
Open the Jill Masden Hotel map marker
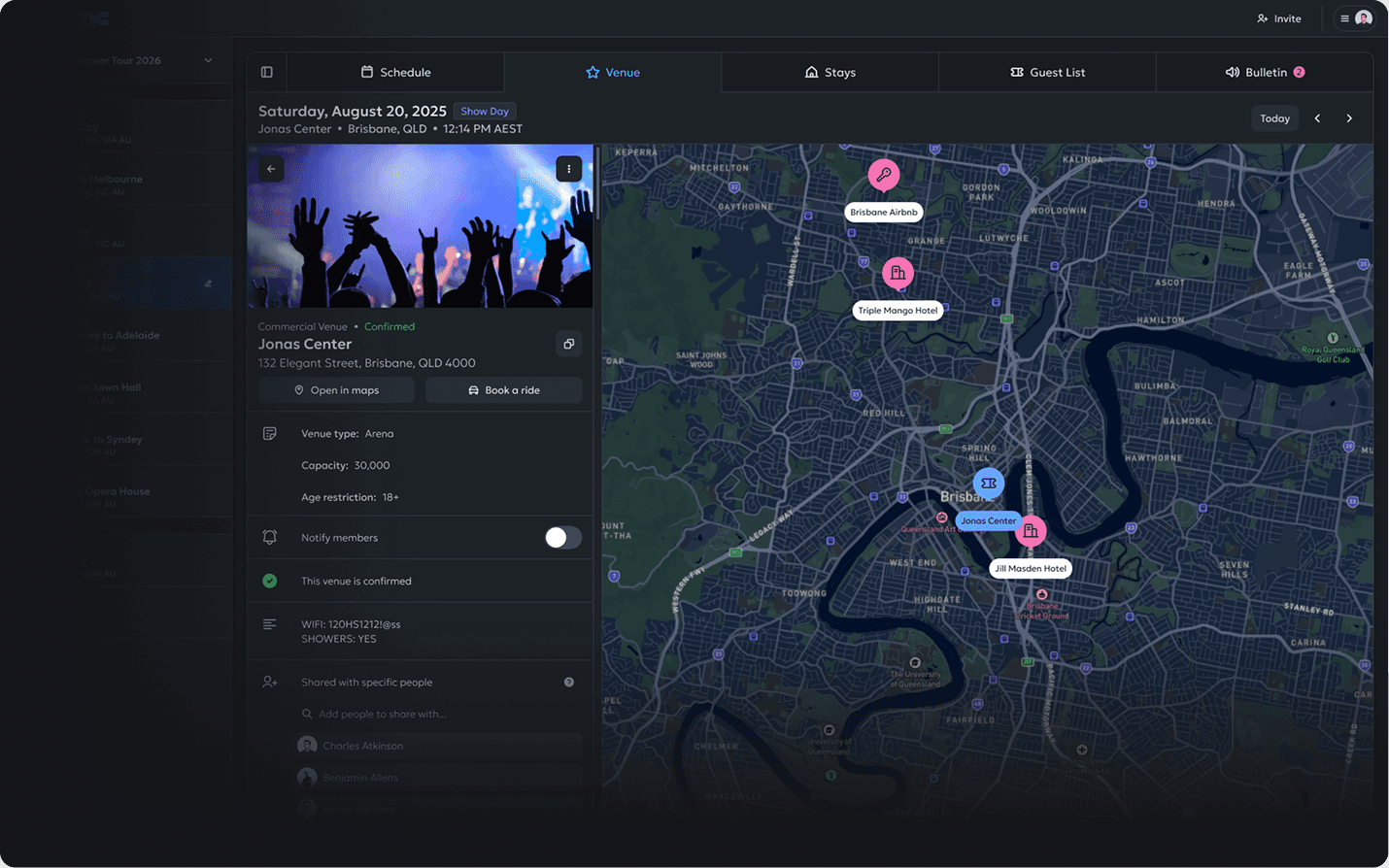1031,530
